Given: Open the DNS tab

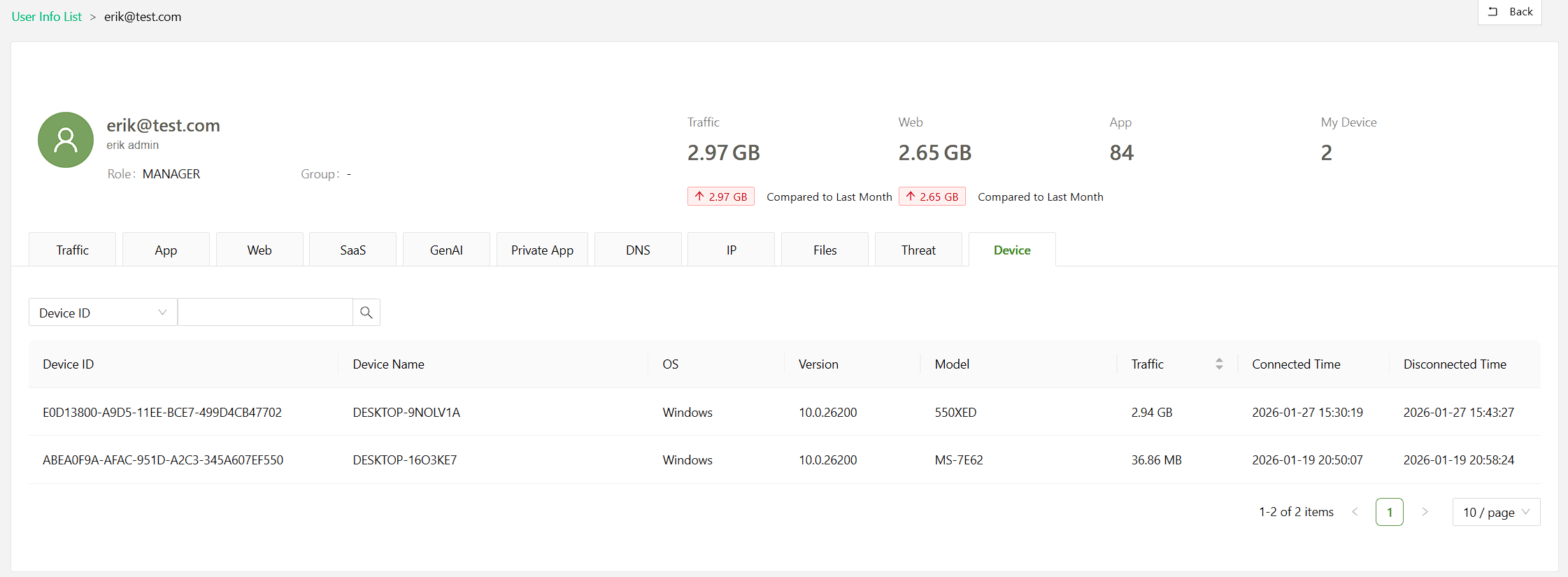Looking at the screenshot, I should pos(638,250).
